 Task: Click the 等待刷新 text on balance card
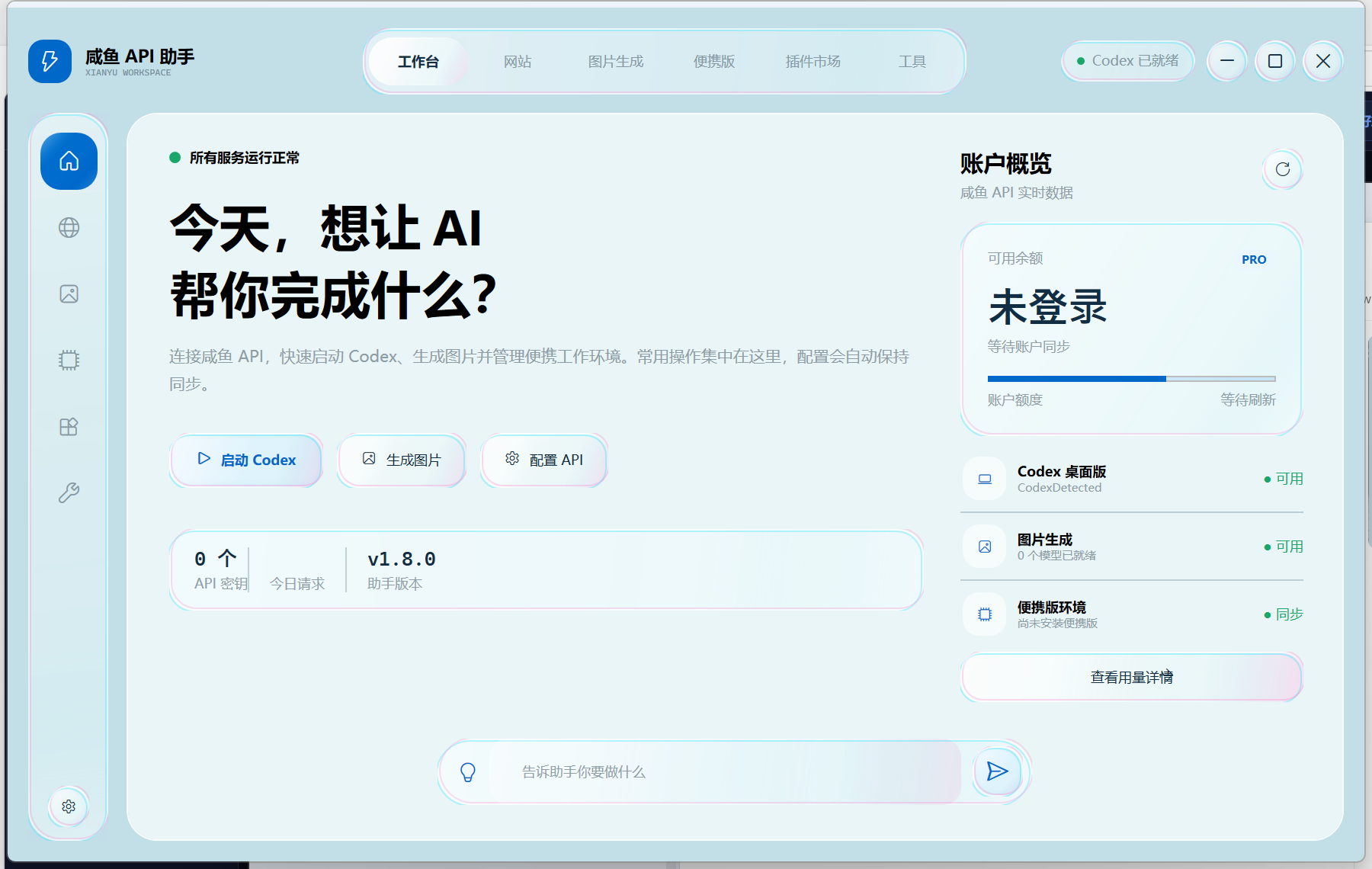[x=1248, y=400]
